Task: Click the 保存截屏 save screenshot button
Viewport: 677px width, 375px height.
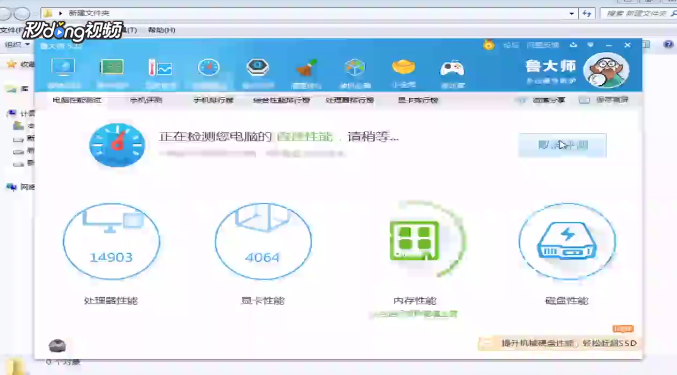Action: [x=604, y=100]
